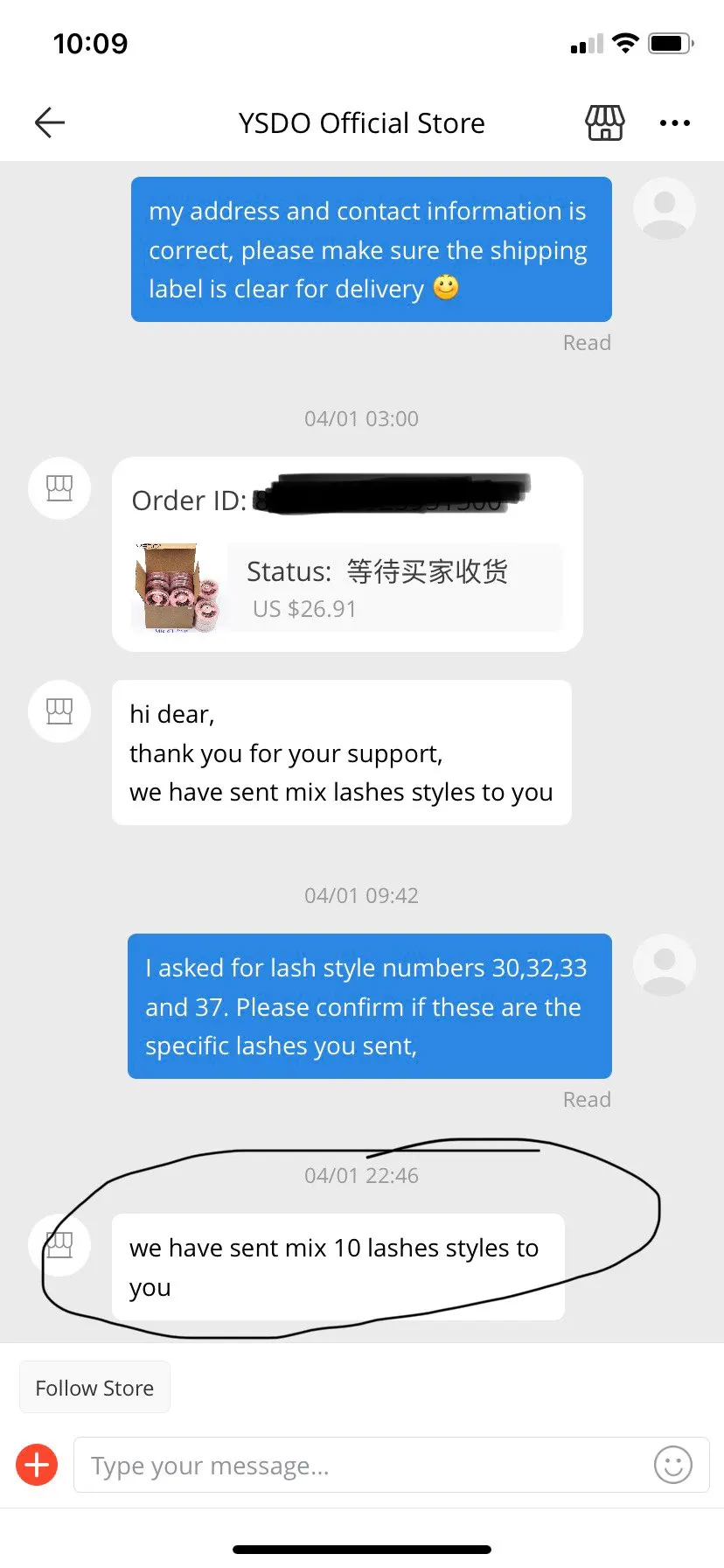This screenshot has height=1568, width=724.
Task: Tap user avatar beside address message
Action: tap(665, 208)
